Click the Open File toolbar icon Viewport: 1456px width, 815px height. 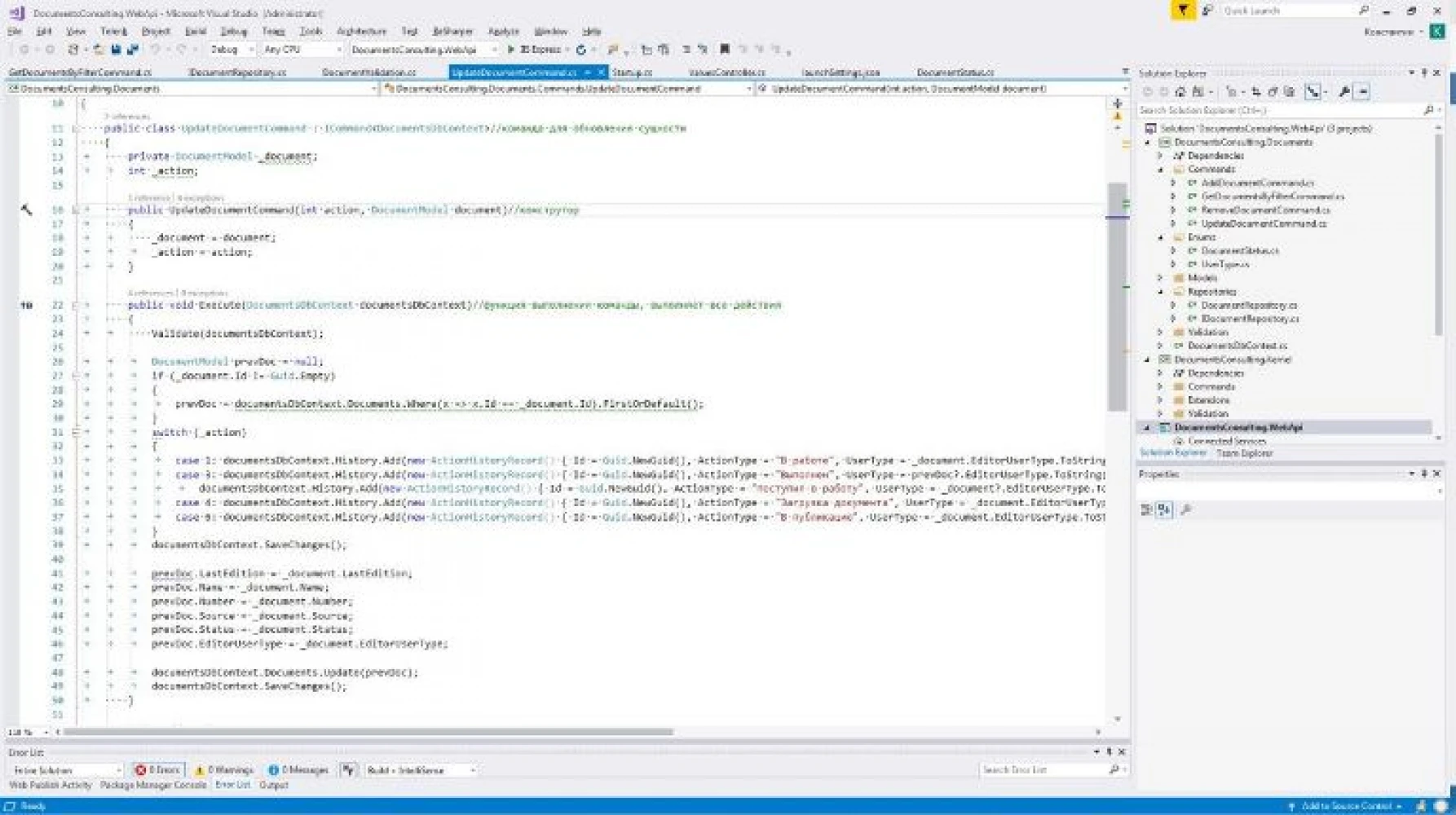(98, 50)
